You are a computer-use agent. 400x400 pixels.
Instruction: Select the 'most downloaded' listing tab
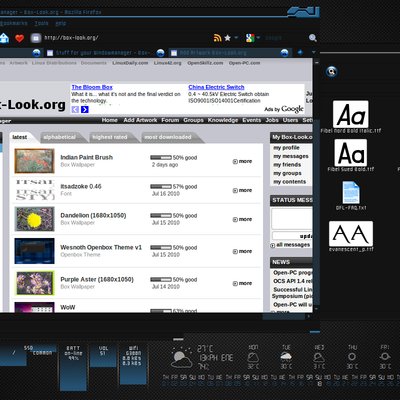pos(168,137)
